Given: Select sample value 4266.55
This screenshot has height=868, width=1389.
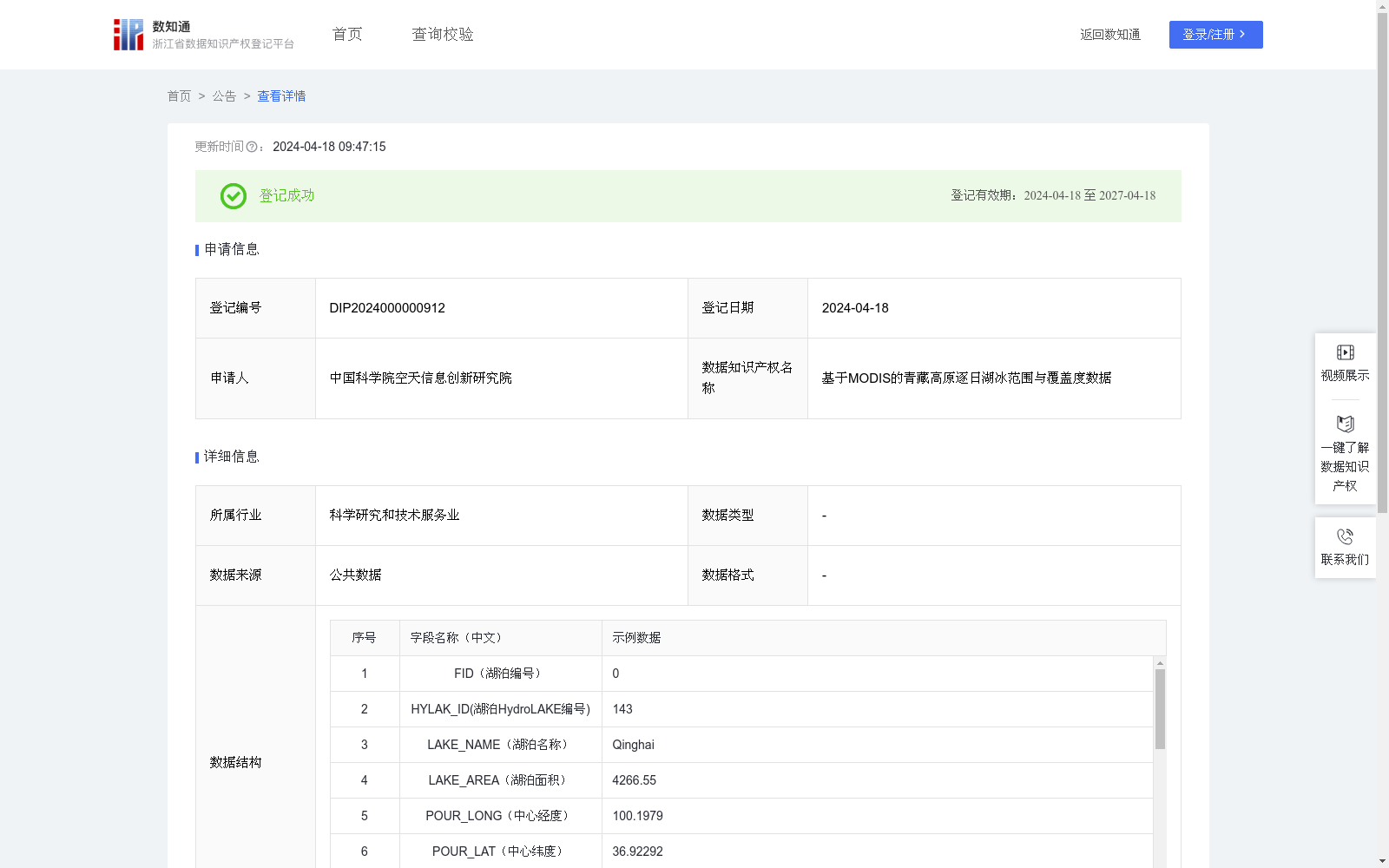Looking at the screenshot, I should (635, 780).
